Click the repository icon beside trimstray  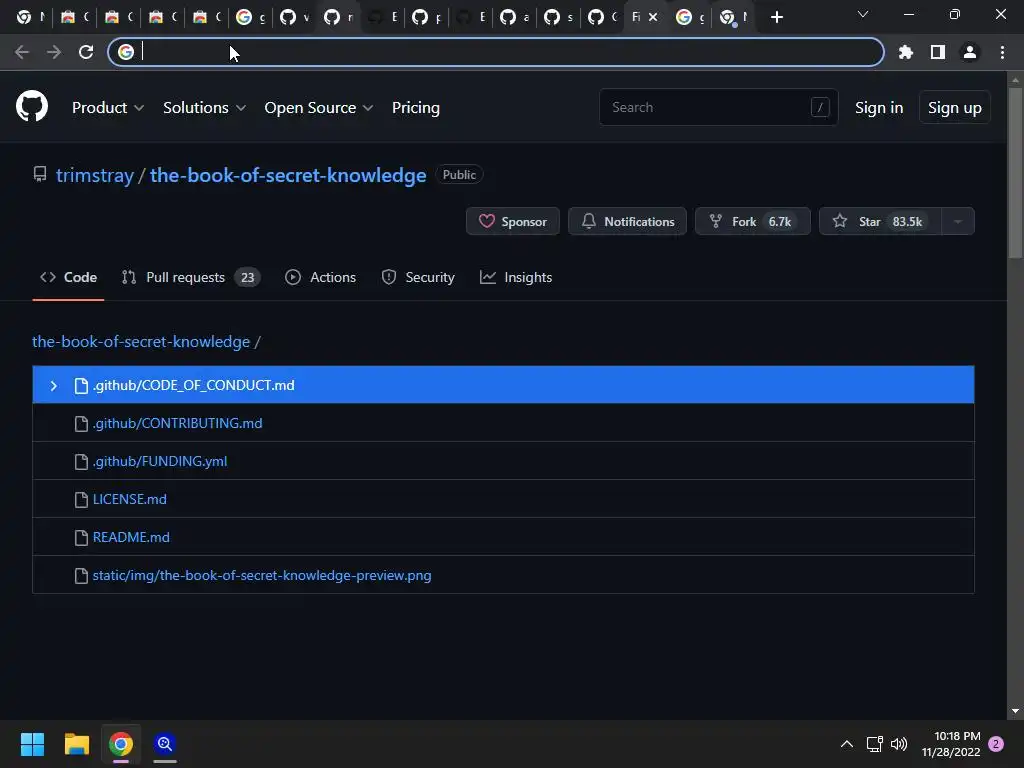(40, 174)
